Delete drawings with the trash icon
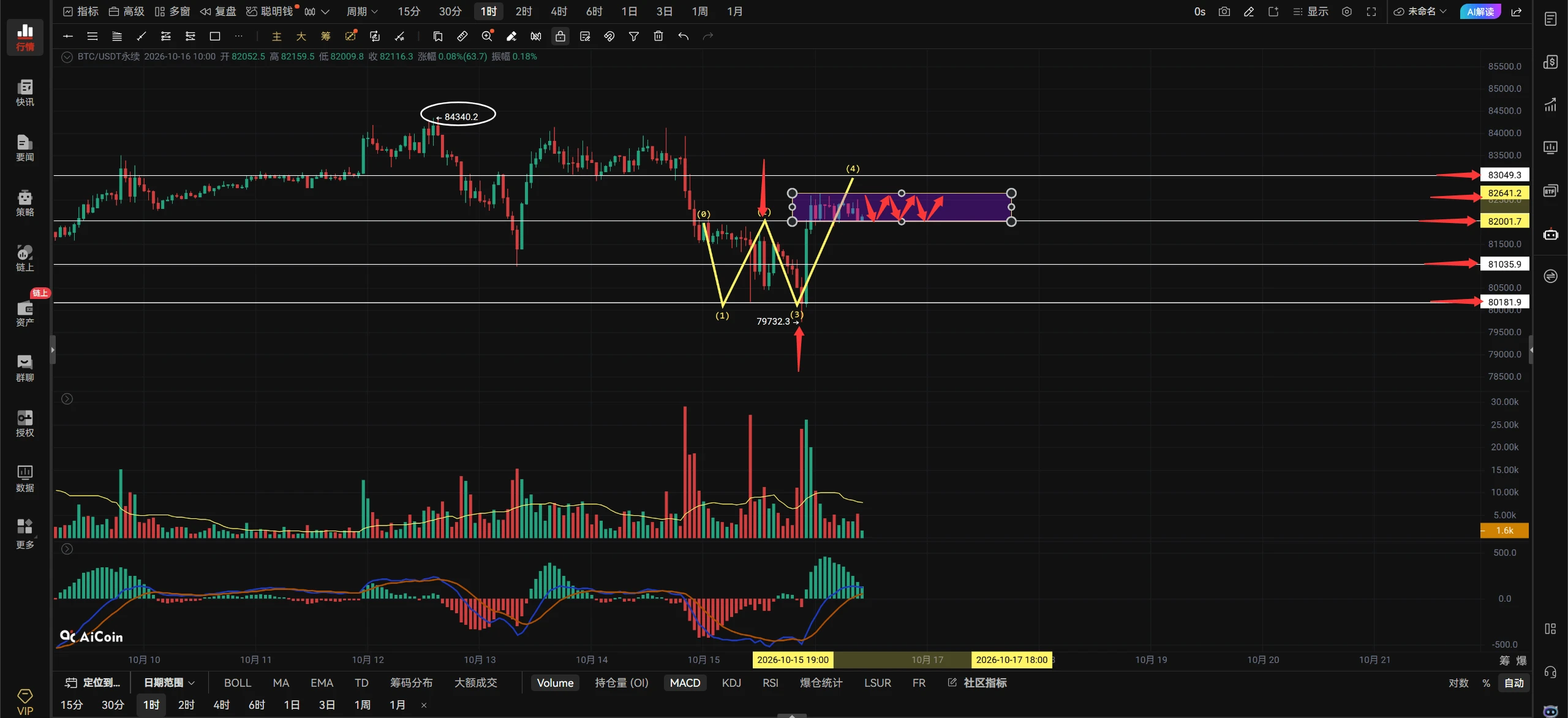 click(658, 37)
